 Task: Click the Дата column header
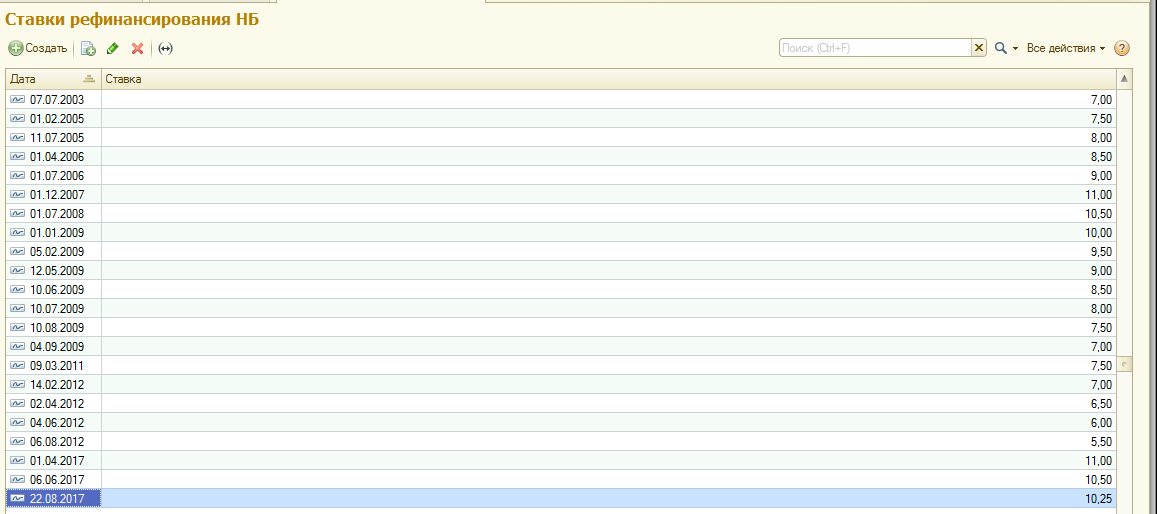click(x=53, y=79)
